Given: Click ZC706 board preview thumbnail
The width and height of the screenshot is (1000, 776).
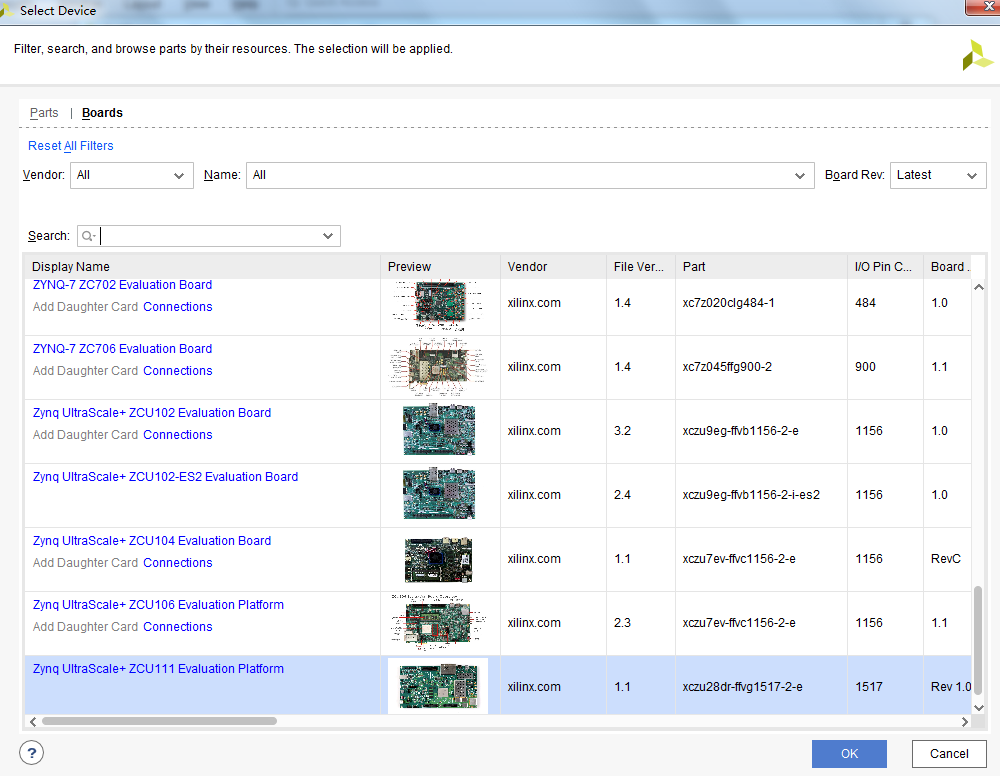Looking at the screenshot, I should (x=438, y=367).
